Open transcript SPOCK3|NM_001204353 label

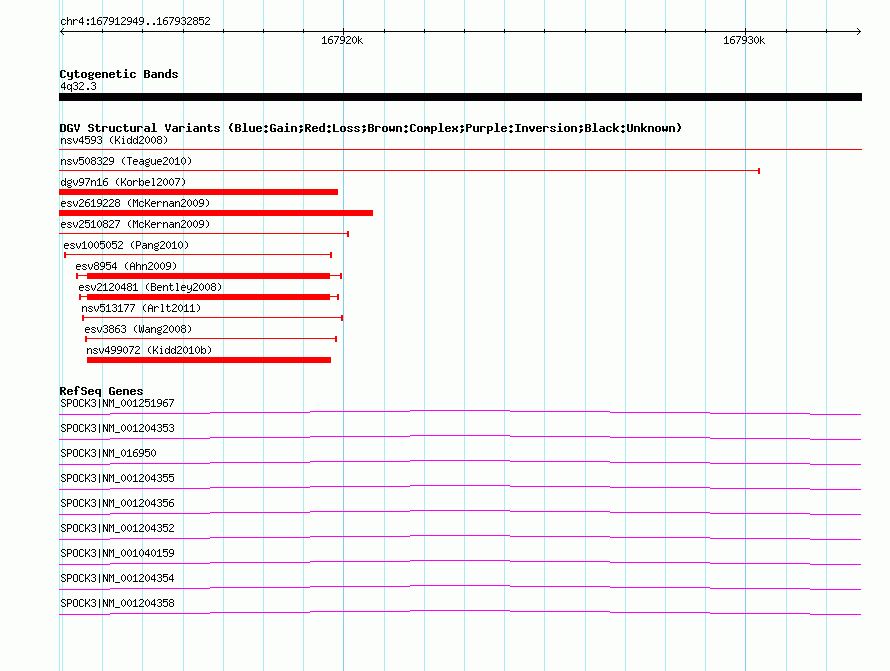coord(117,428)
